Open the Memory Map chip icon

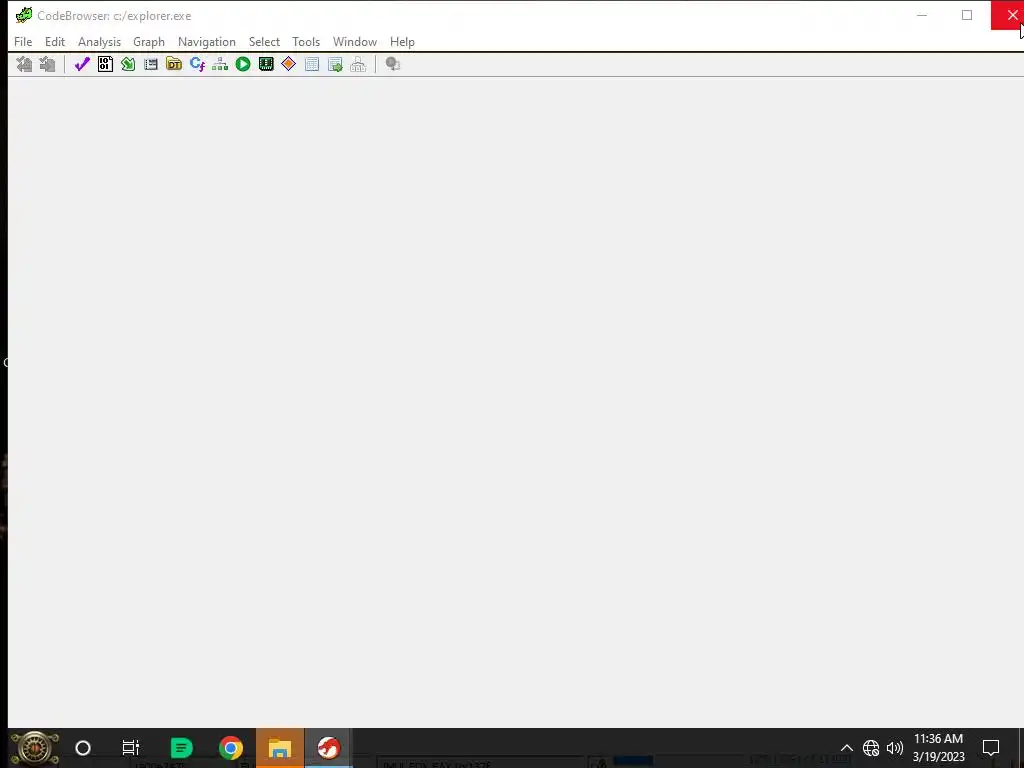tap(266, 64)
